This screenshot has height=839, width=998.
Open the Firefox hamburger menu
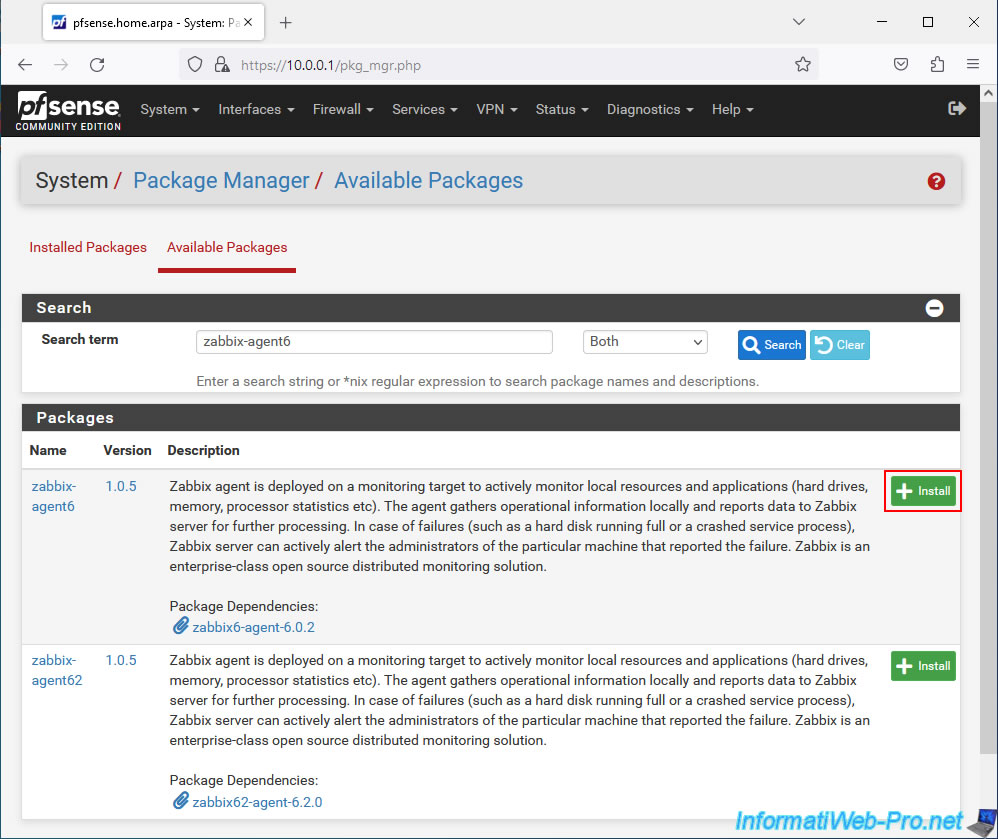pyautogui.click(x=973, y=64)
